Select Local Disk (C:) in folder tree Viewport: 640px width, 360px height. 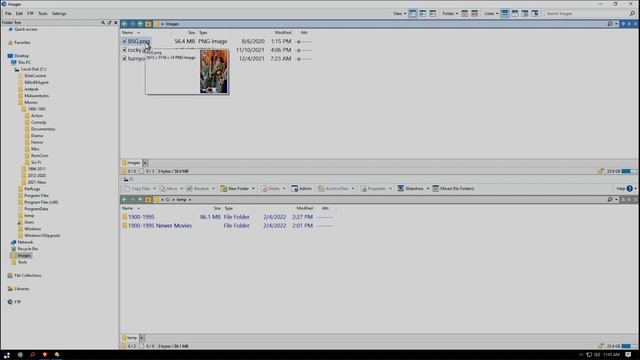pyautogui.click(x=33, y=69)
